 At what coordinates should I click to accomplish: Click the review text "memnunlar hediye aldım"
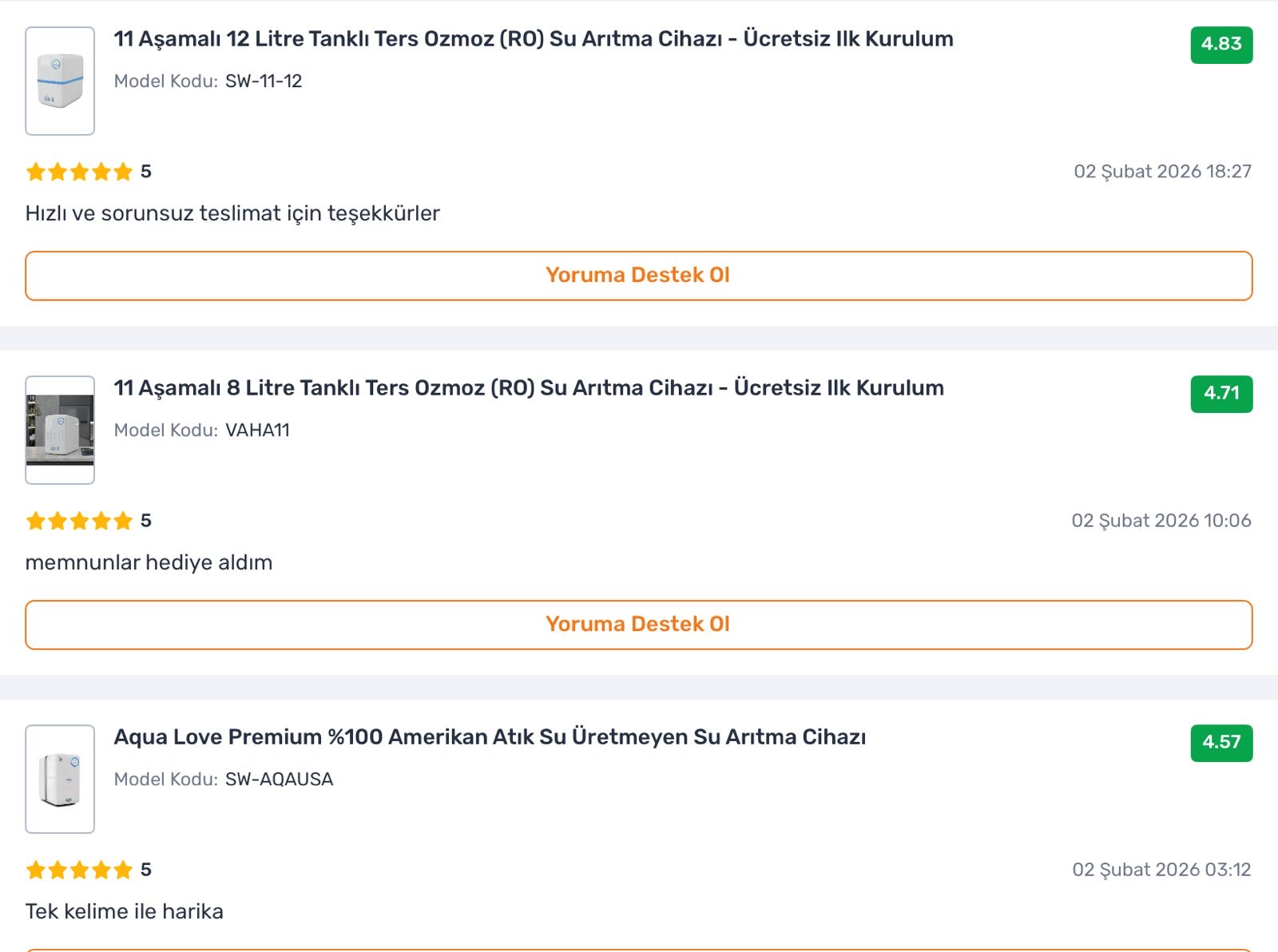click(x=149, y=562)
